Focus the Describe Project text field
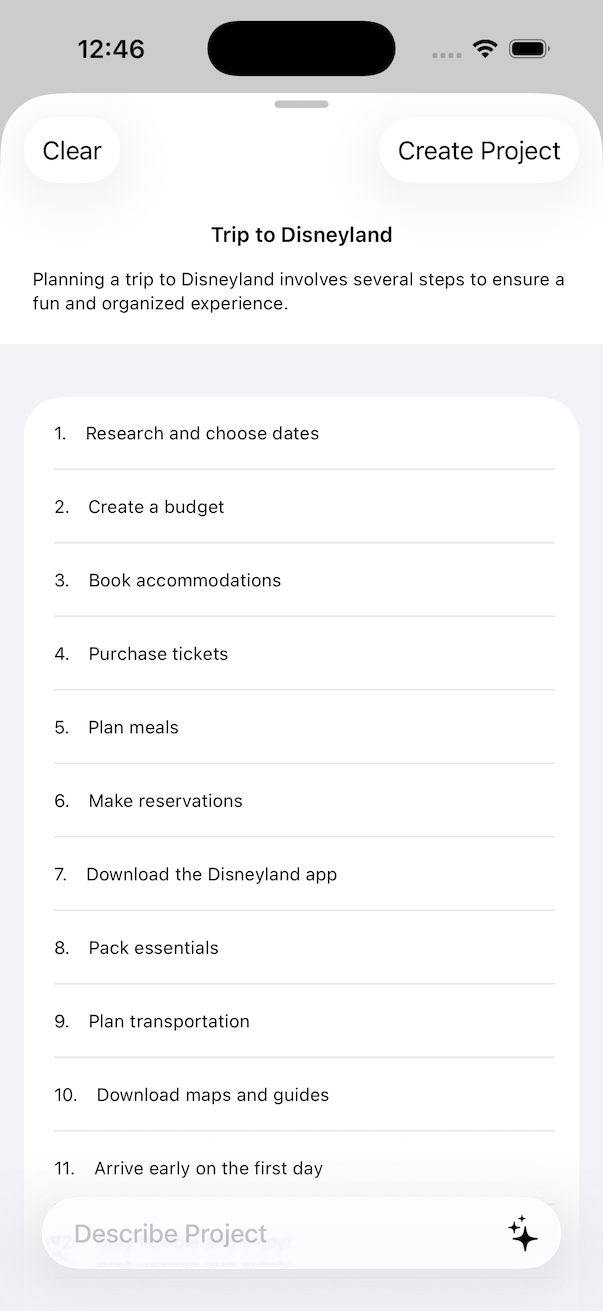603x1311 pixels. [x=270, y=1233]
